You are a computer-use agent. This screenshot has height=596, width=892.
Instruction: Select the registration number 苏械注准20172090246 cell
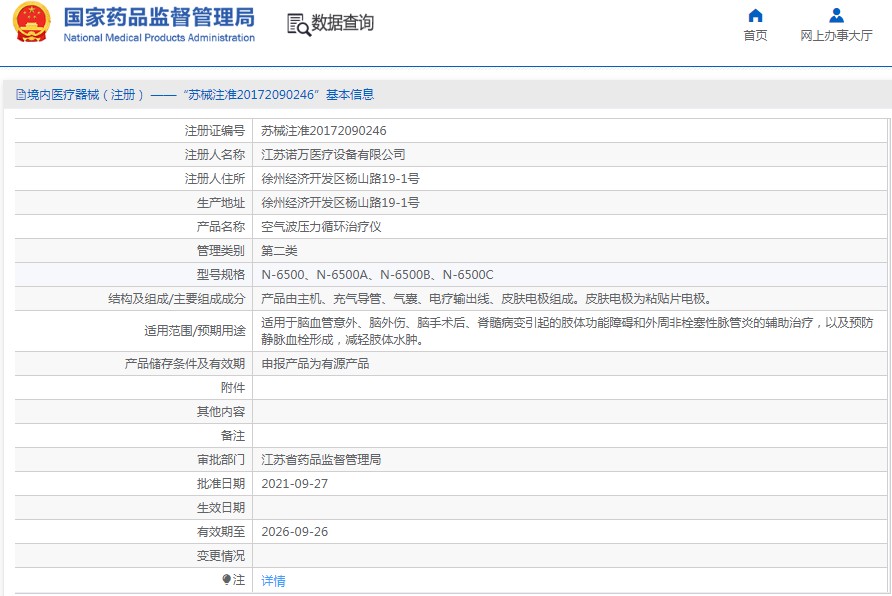324,131
